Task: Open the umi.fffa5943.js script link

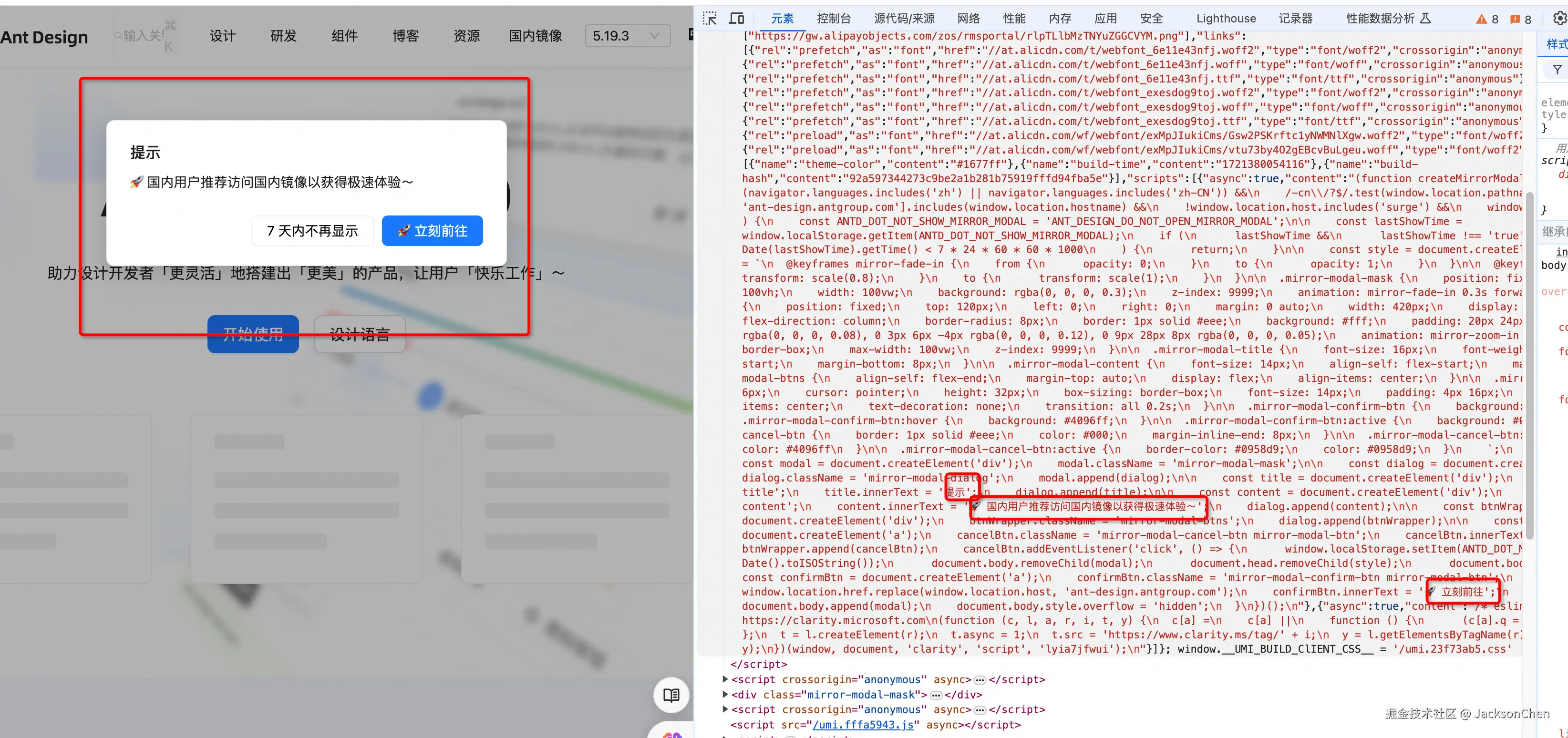Action: tap(863, 725)
